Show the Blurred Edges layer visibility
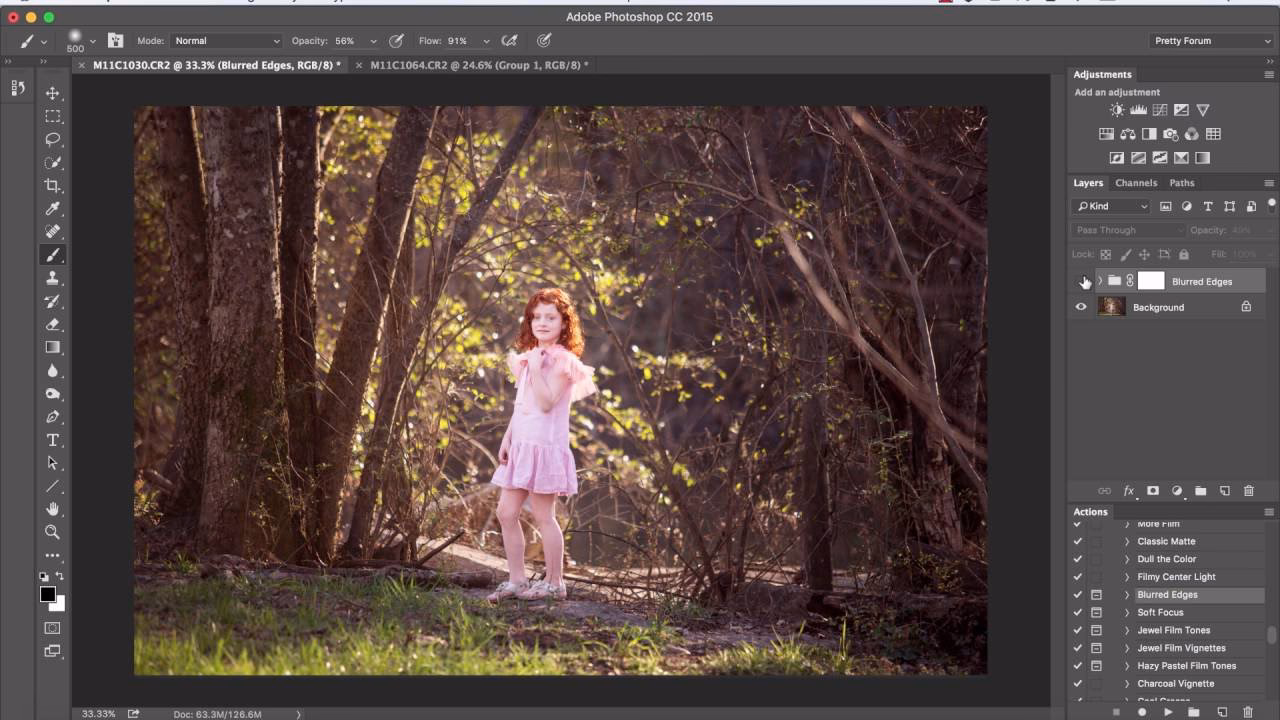The image size is (1280, 720). [1081, 281]
